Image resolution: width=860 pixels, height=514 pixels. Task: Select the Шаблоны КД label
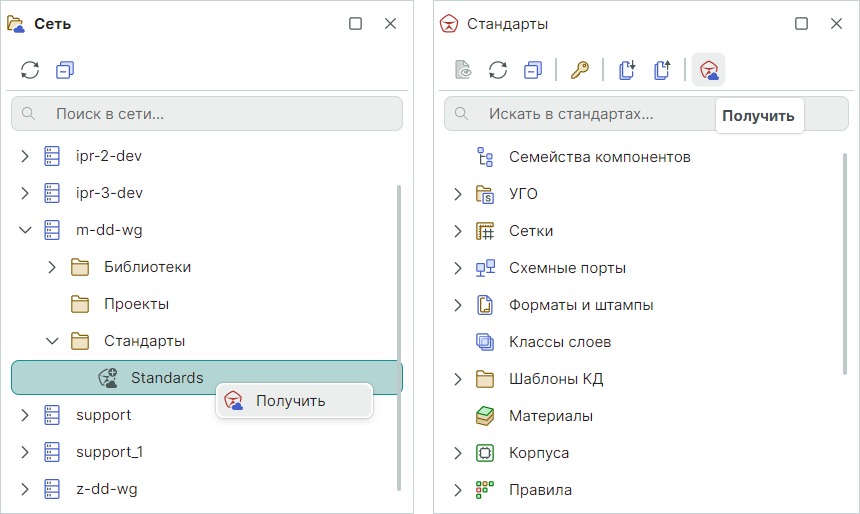click(556, 379)
